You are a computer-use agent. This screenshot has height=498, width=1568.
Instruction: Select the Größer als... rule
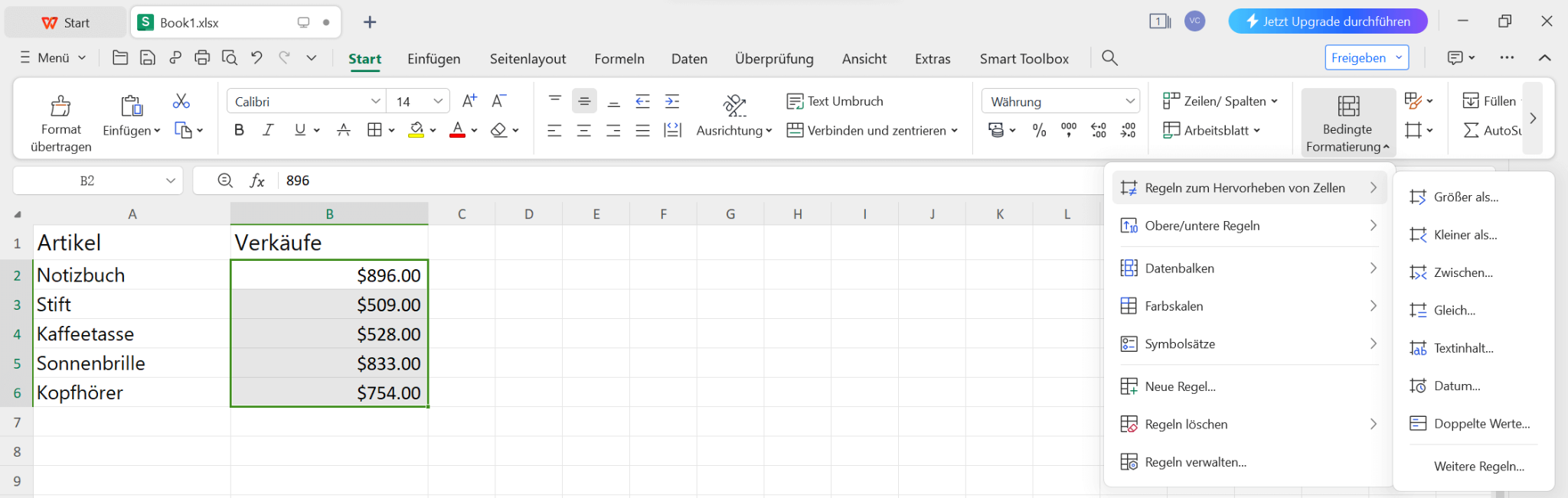coord(1465,197)
